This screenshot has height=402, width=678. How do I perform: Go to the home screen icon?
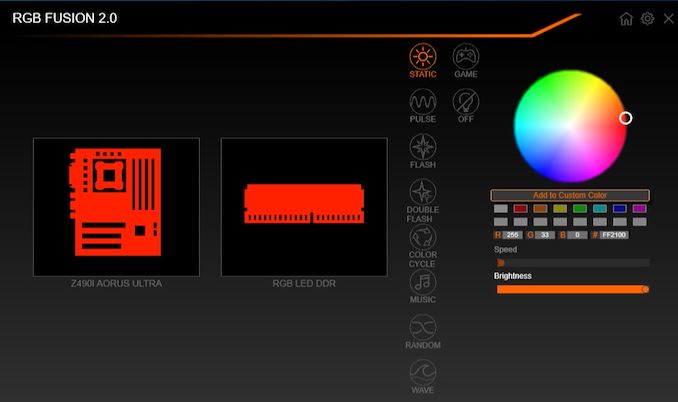[x=626, y=19]
